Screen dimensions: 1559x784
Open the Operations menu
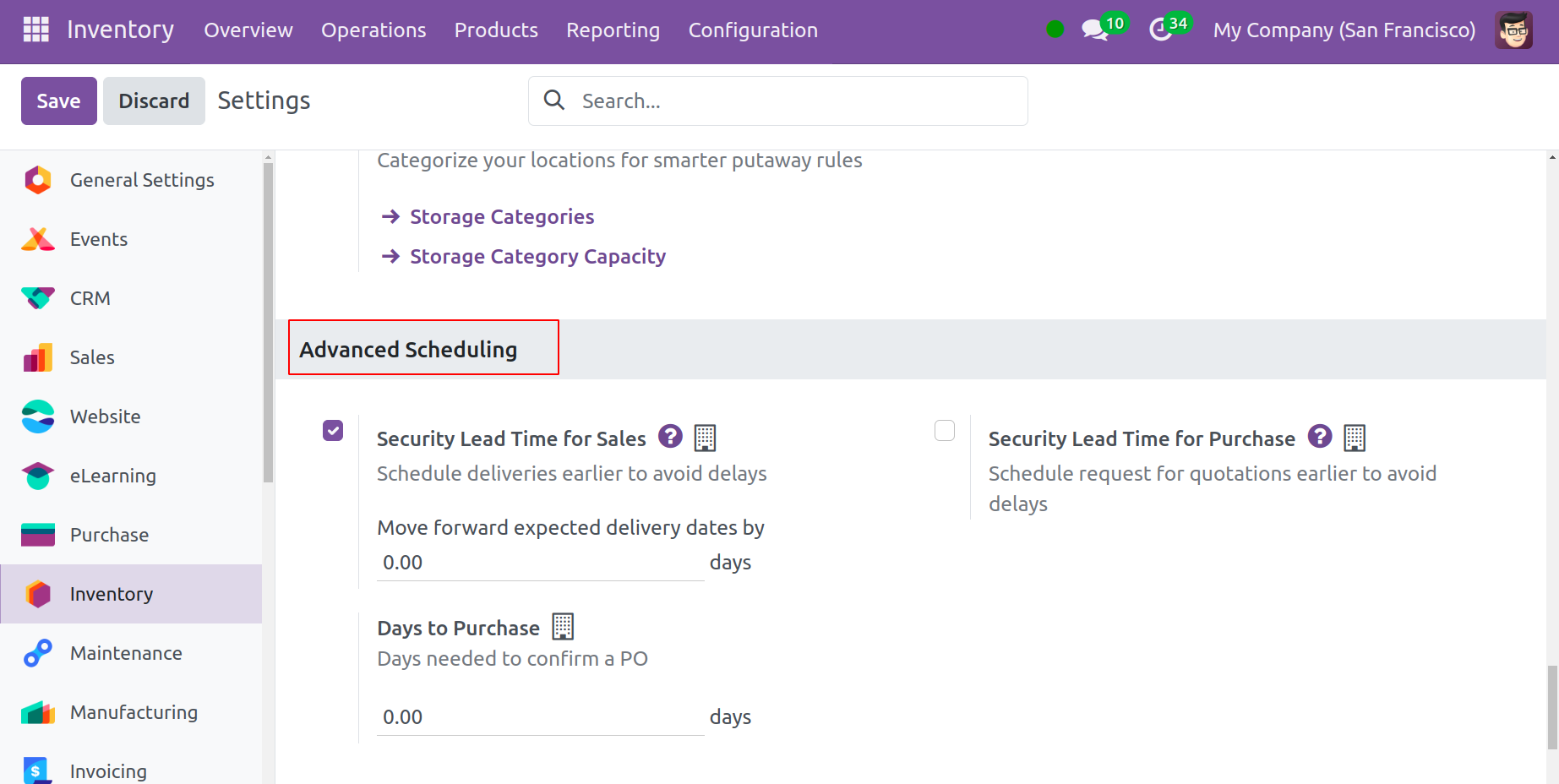click(373, 30)
